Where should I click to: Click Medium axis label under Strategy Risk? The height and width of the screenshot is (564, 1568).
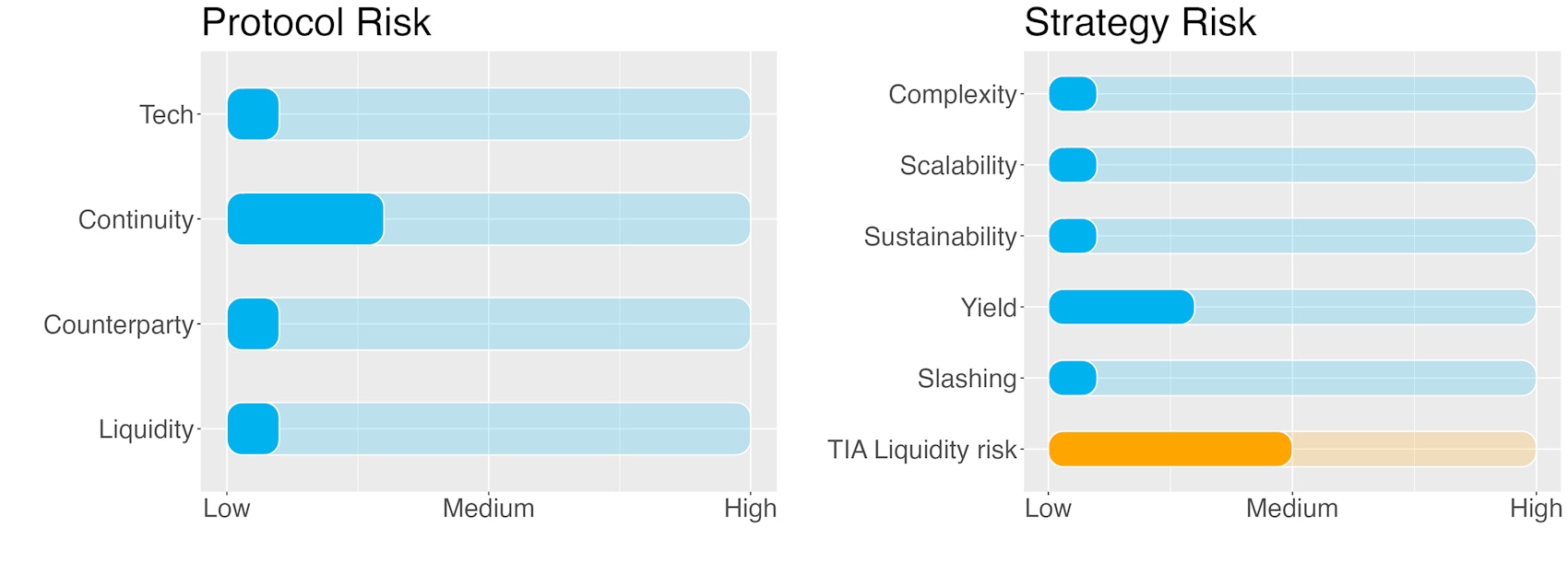point(1291,509)
